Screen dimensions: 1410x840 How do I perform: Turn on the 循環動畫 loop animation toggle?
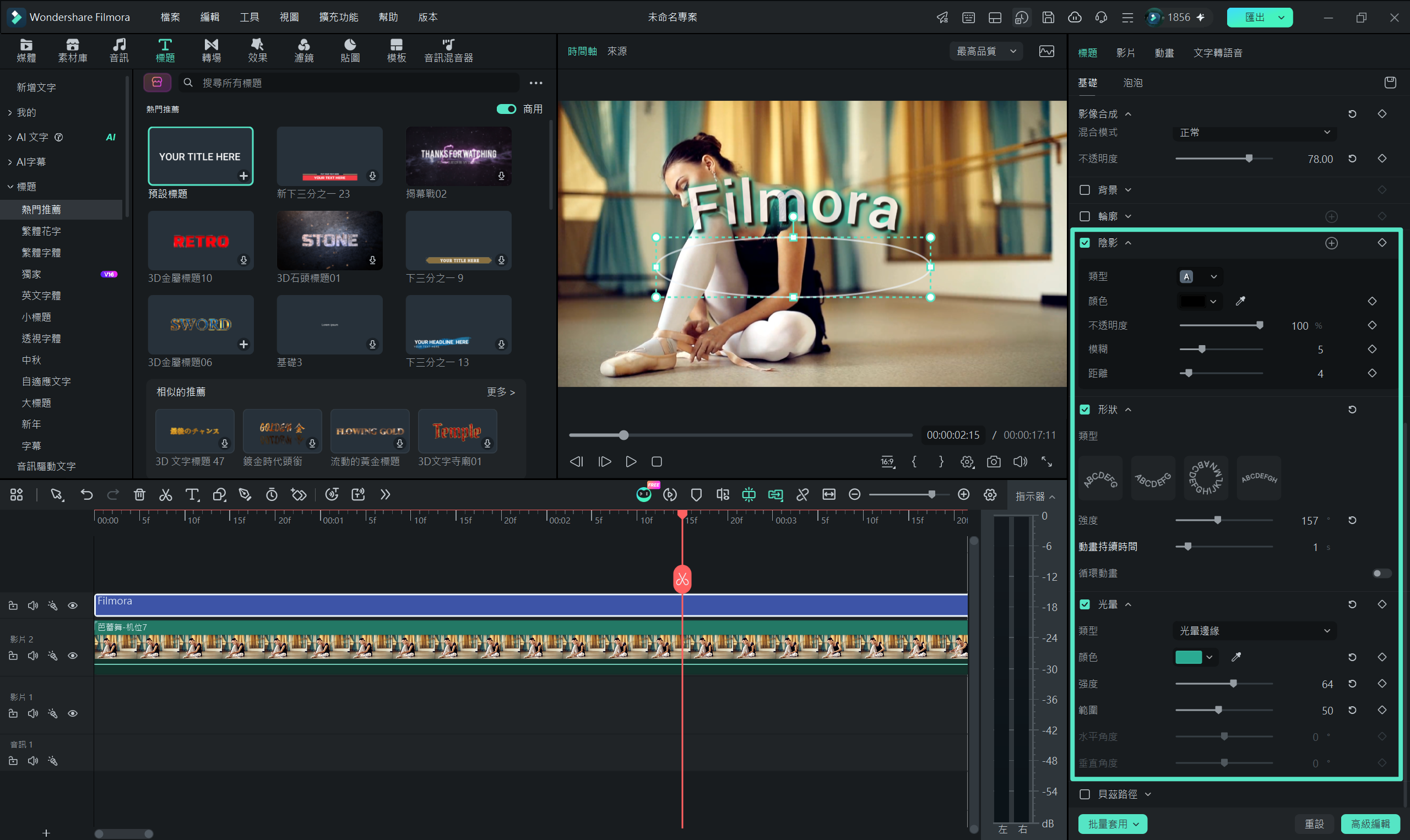coord(1382,574)
